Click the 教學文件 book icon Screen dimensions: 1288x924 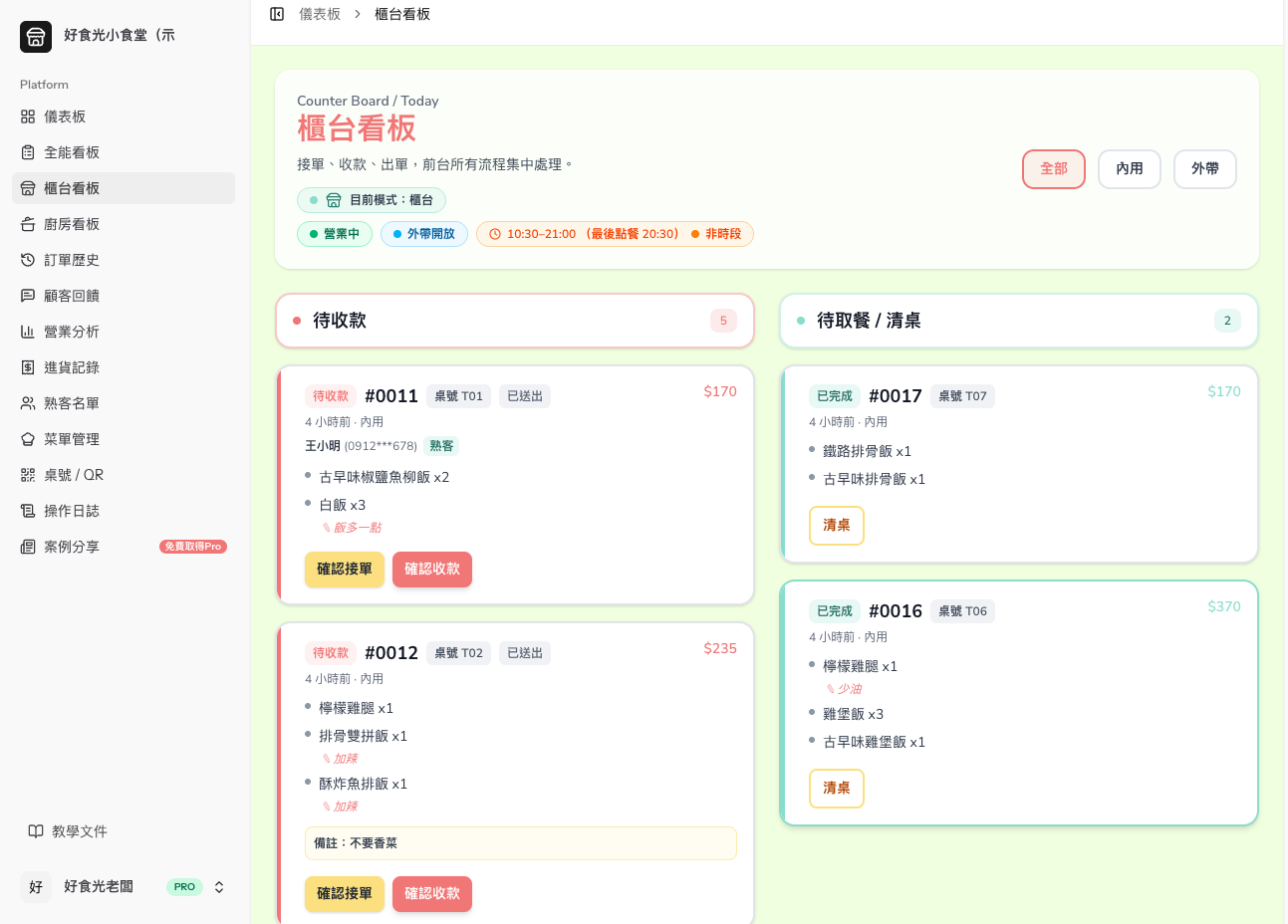pos(36,831)
